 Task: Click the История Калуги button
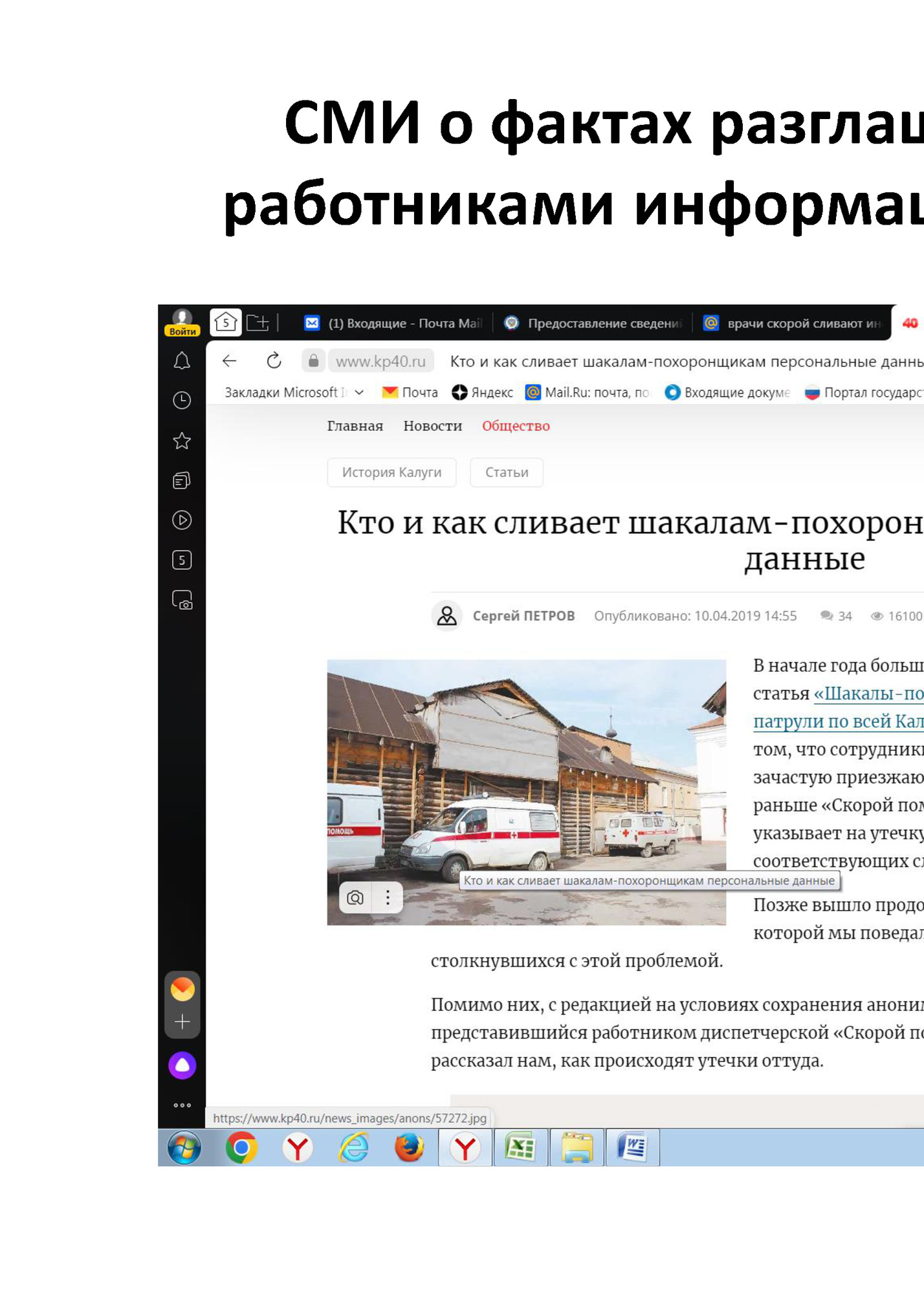391,472
